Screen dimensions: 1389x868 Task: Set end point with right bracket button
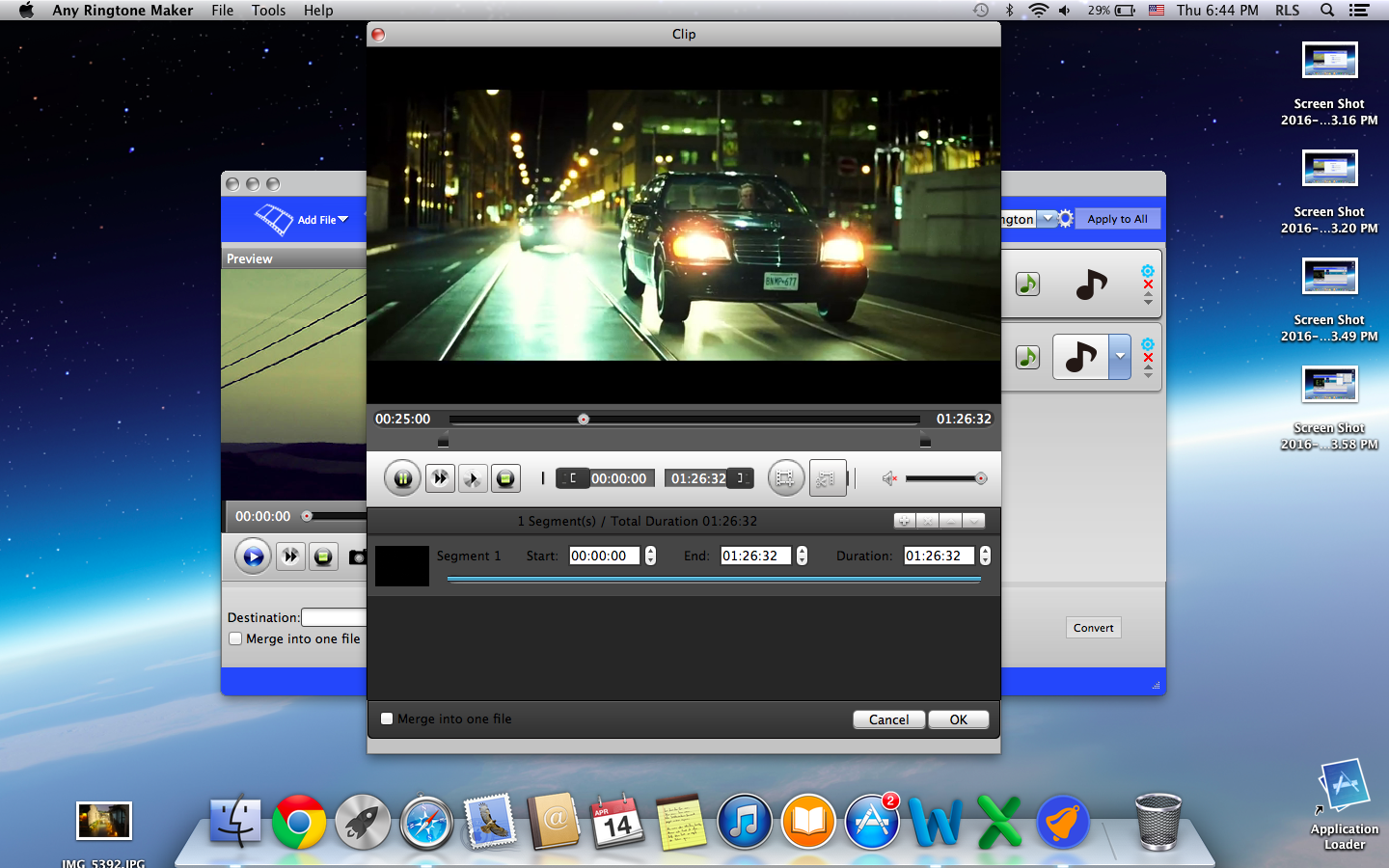740,478
